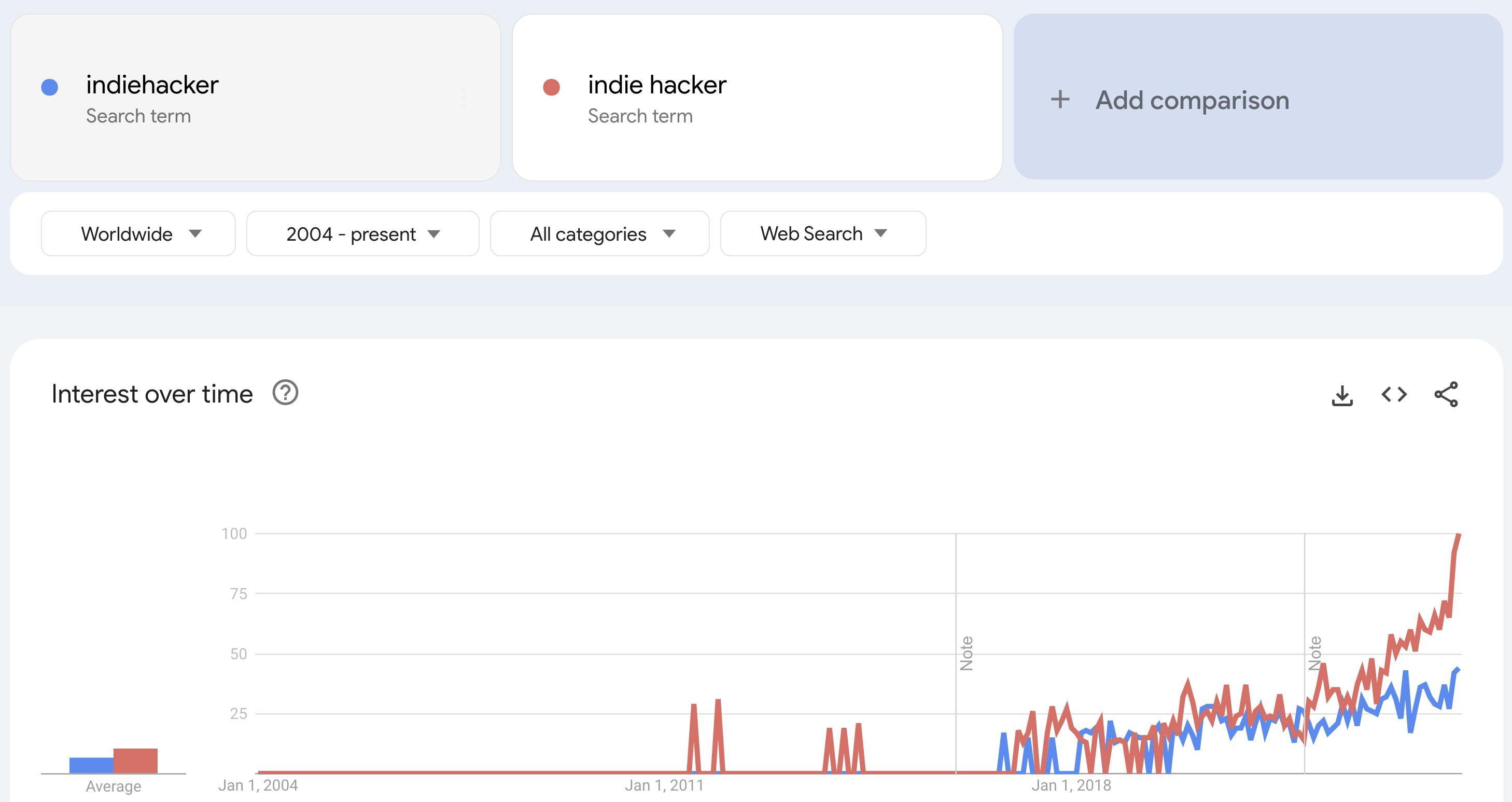Open the Interest over time help tooltip
The width and height of the screenshot is (1512, 802).
(x=285, y=393)
